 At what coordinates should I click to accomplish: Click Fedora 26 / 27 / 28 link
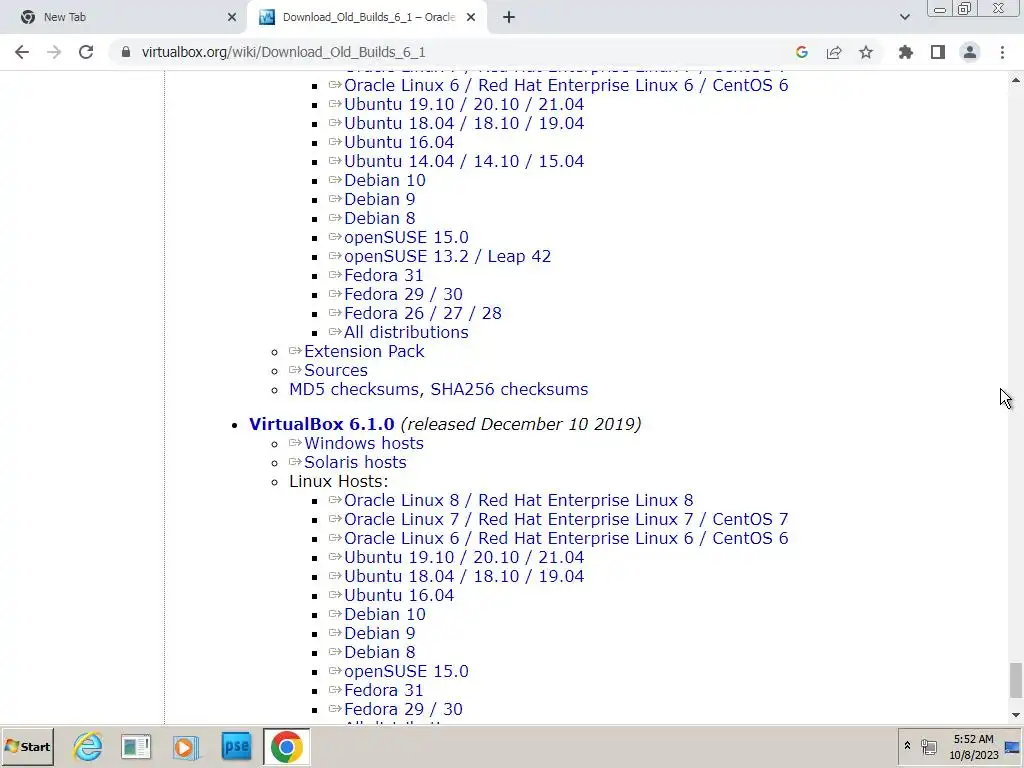[423, 313]
